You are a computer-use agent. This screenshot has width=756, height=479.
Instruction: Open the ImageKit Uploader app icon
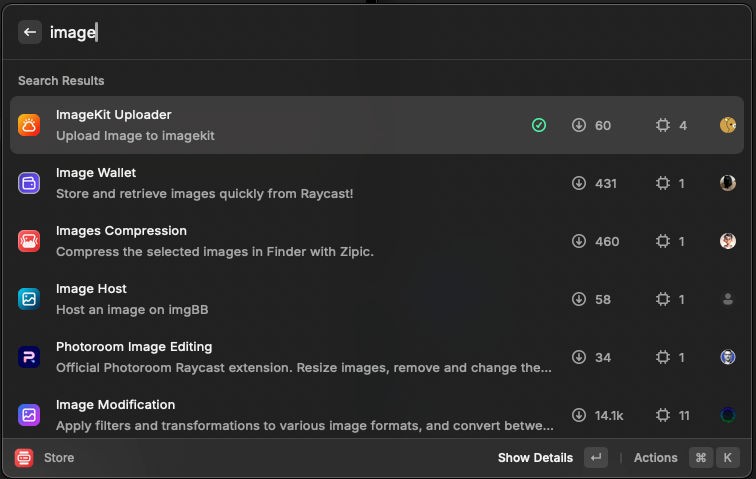[x=29, y=125]
